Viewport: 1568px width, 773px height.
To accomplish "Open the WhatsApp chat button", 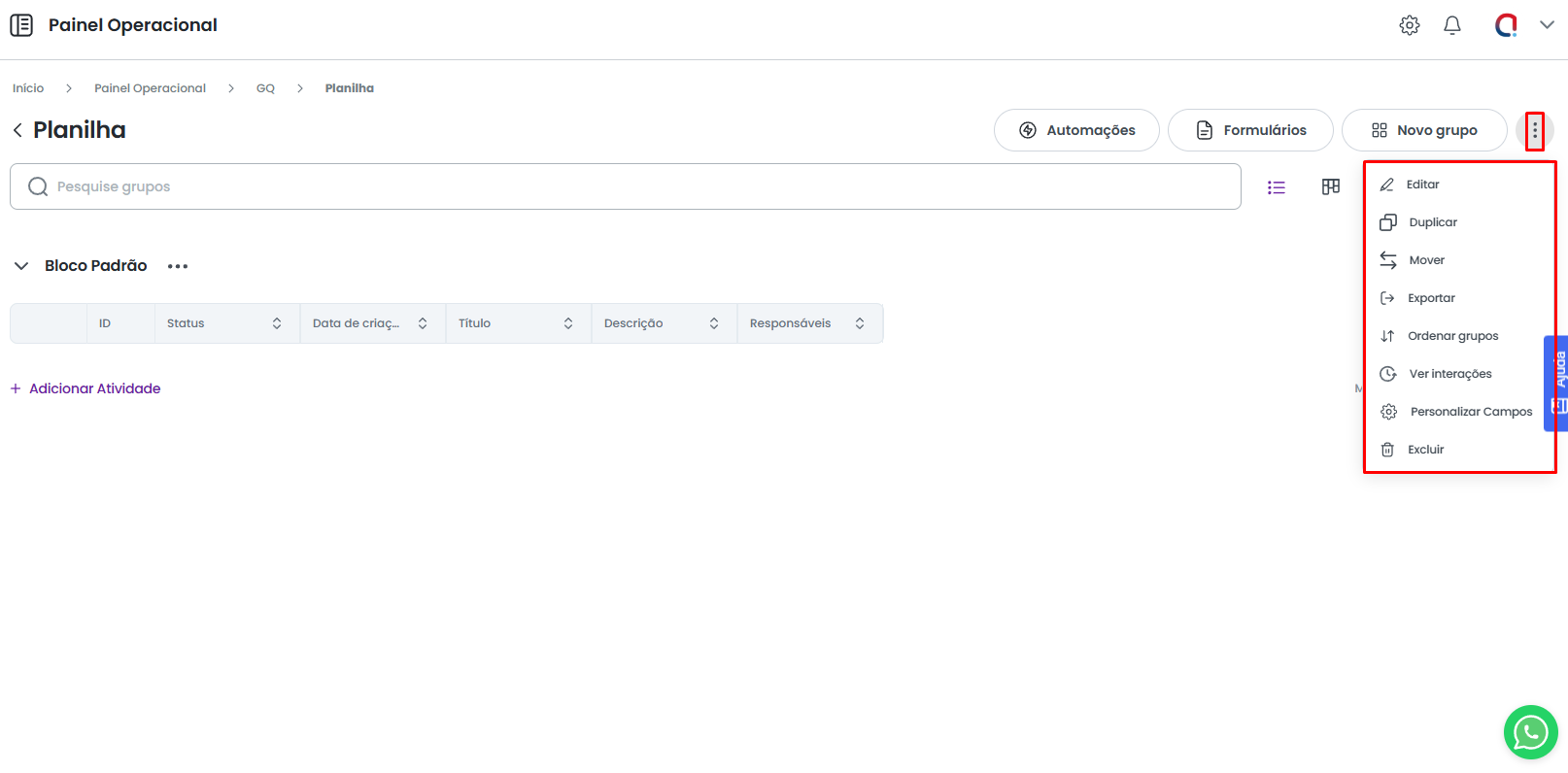I will 1530,732.
